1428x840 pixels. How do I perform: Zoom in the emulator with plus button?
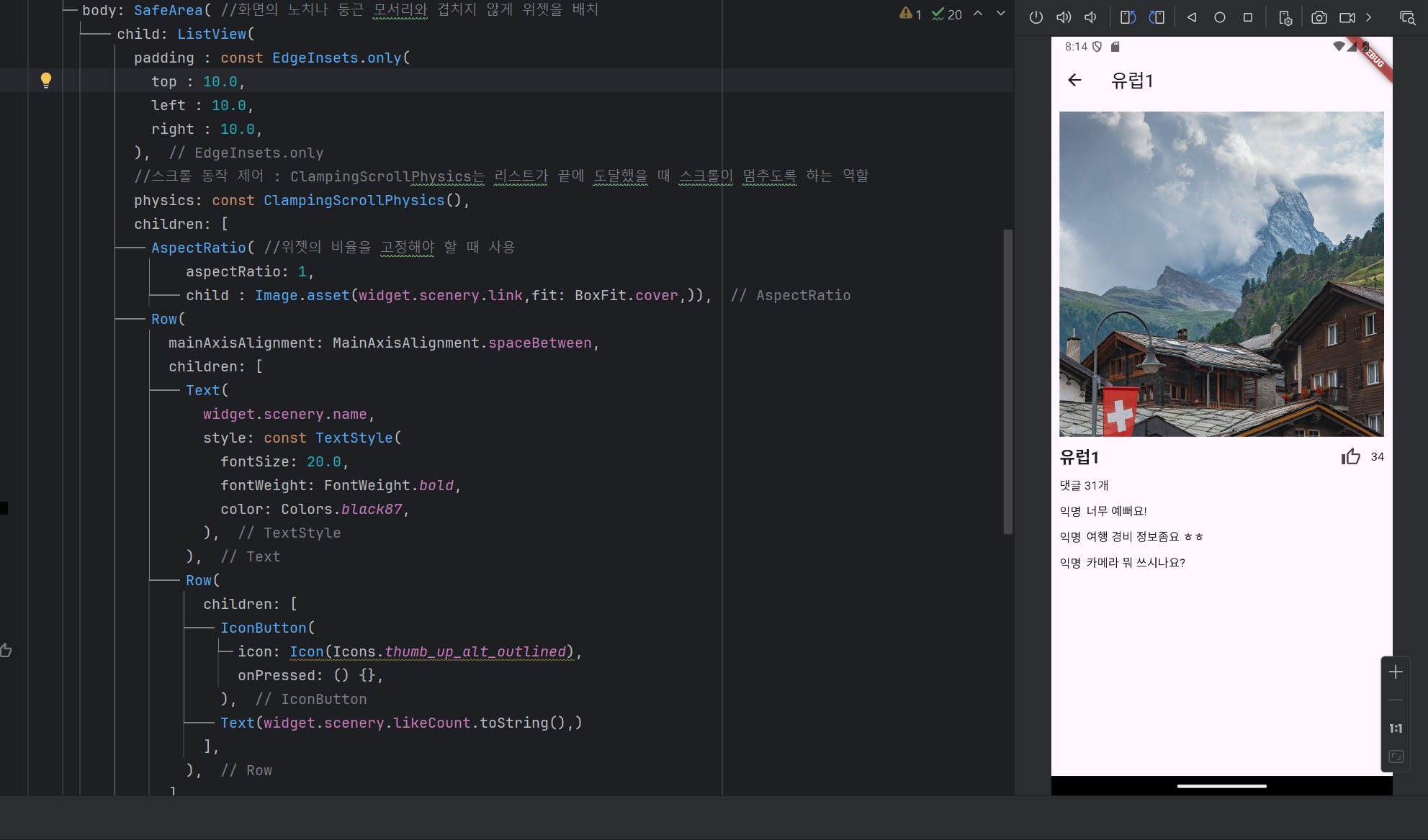click(1396, 672)
